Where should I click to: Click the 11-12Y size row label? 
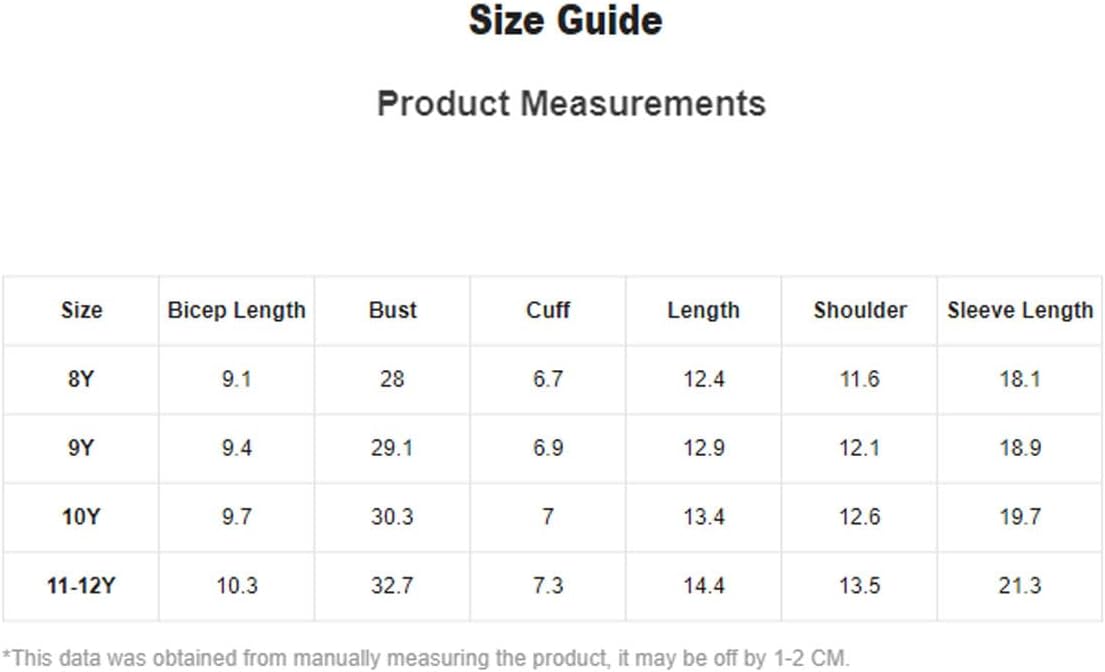pos(81,585)
